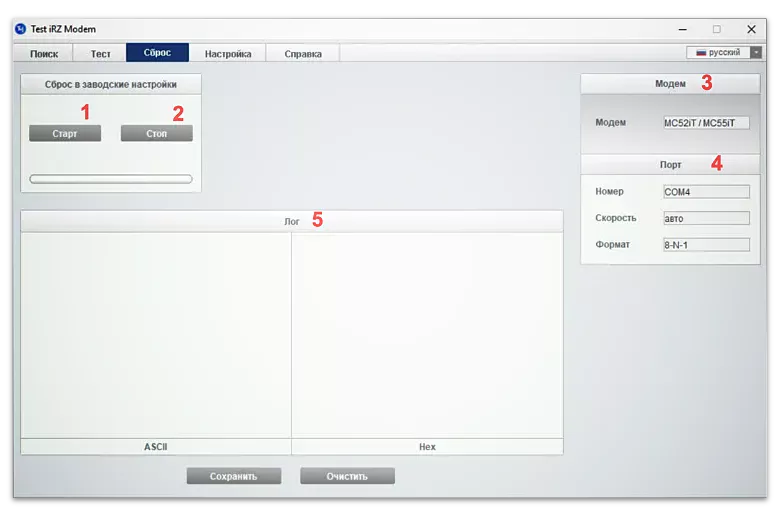Click the Модем model field
Viewport: 780px width, 513px height.
(705, 123)
